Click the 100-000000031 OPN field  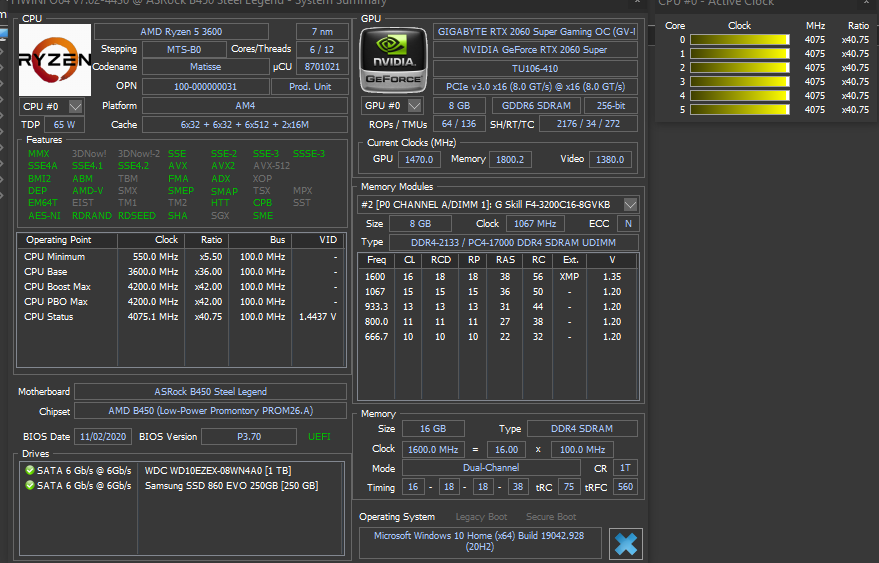pyautogui.click(x=206, y=87)
